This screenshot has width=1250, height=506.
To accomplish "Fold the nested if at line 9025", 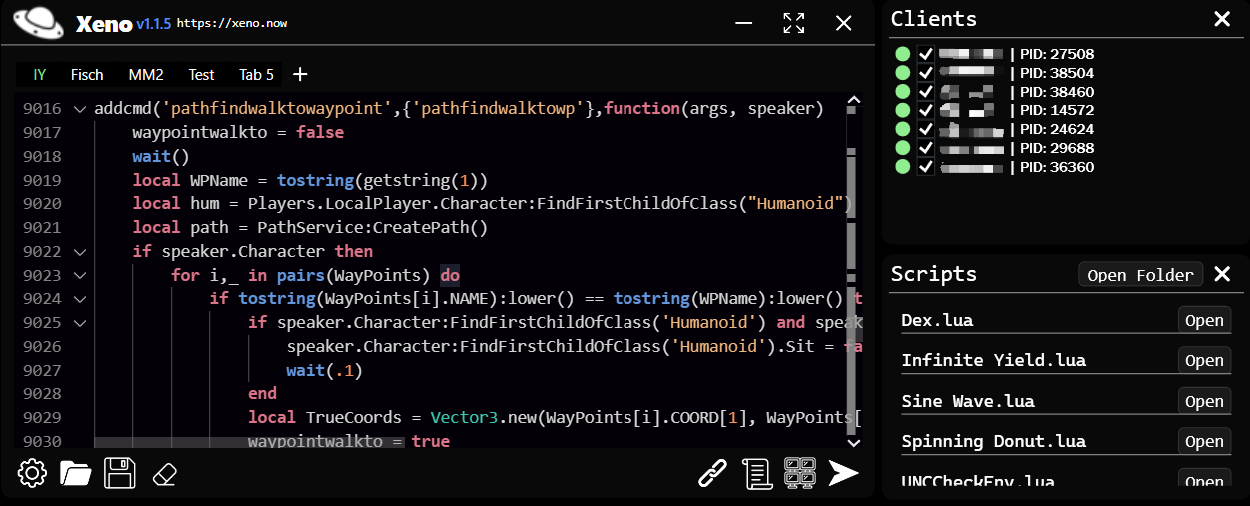I will point(80,323).
